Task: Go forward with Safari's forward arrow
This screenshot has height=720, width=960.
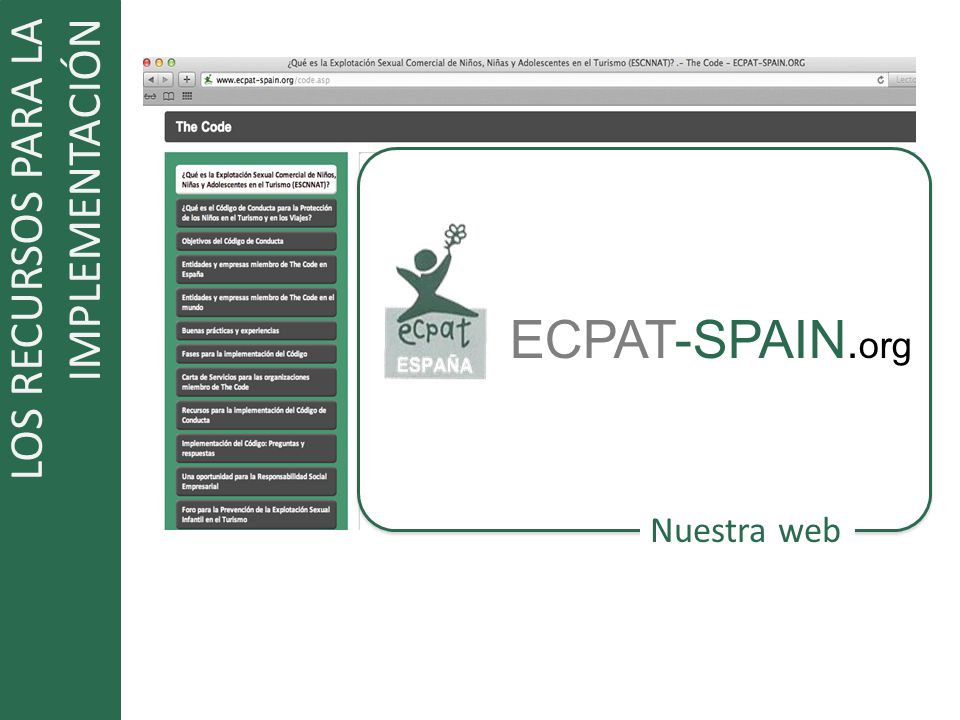Action: pyautogui.click(x=165, y=80)
